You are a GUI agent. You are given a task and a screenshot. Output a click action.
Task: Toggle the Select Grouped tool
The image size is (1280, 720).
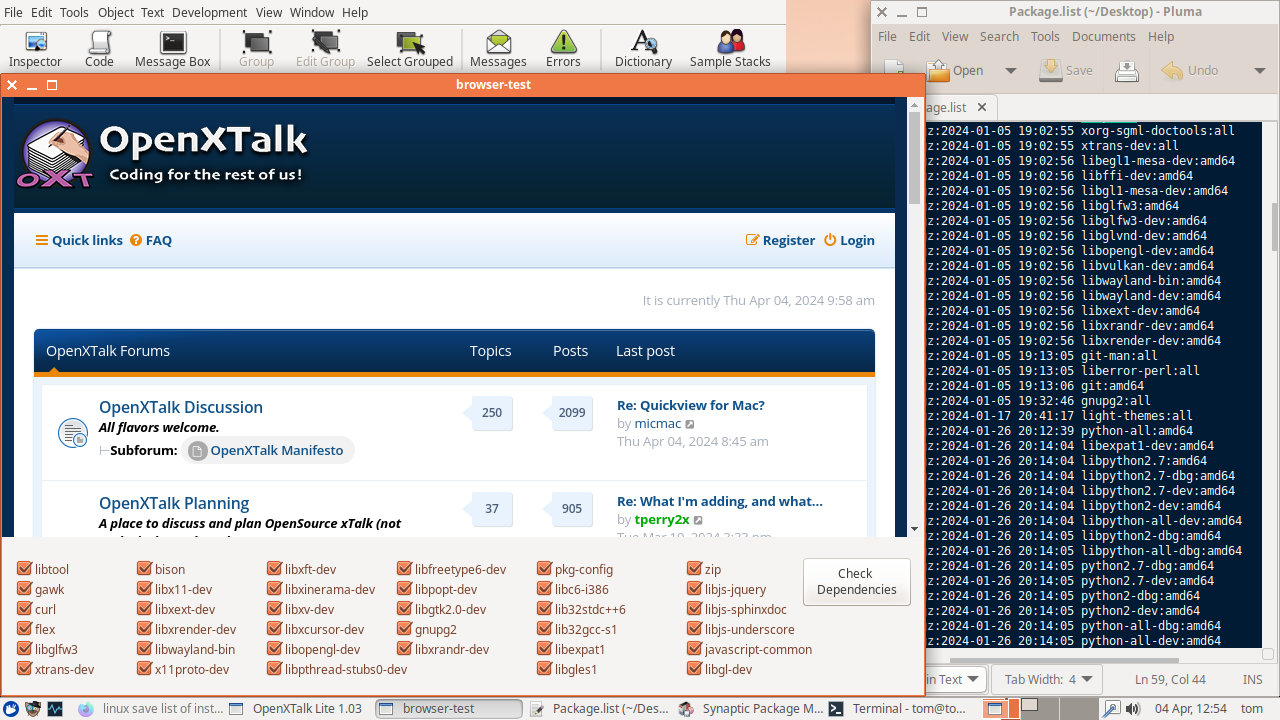(410, 49)
